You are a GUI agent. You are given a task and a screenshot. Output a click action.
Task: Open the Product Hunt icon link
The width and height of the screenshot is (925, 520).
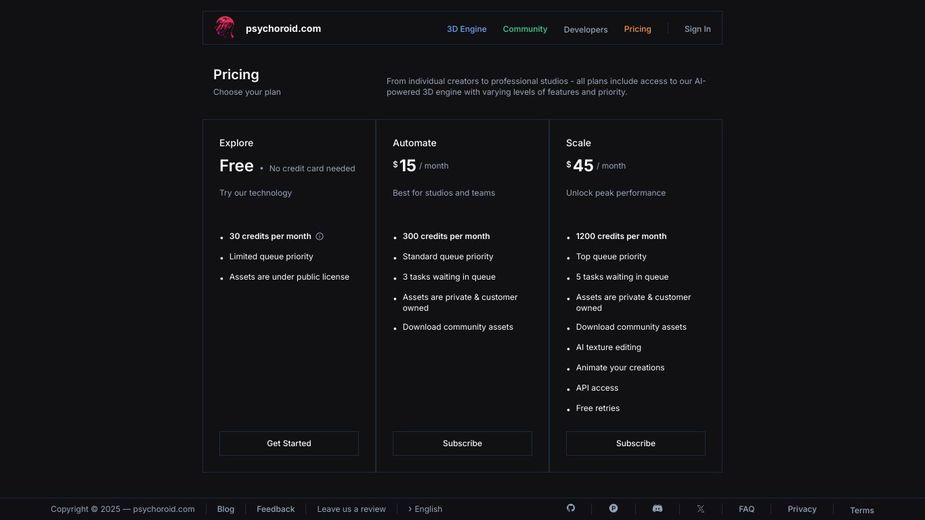[x=613, y=508]
